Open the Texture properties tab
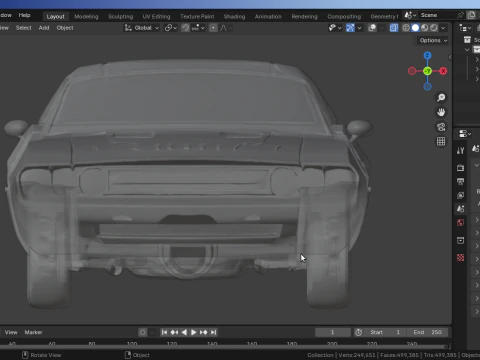 point(461,258)
